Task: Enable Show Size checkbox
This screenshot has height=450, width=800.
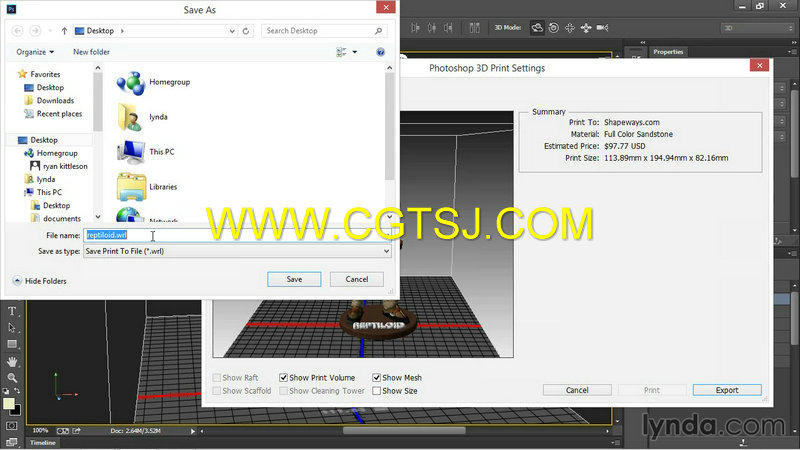Action: click(x=377, y=391)
